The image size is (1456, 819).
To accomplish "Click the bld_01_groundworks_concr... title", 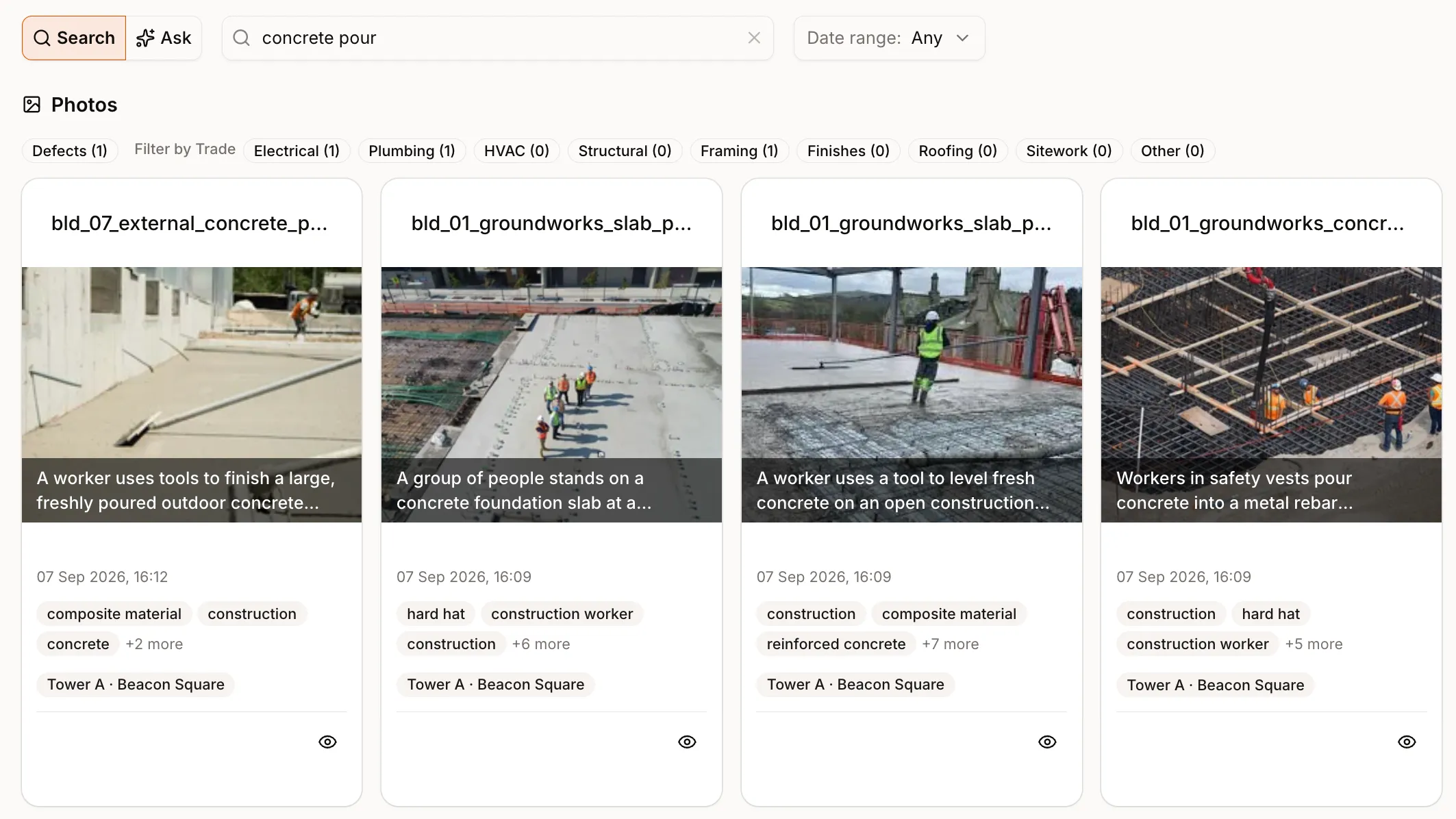I will [1268, 223].
